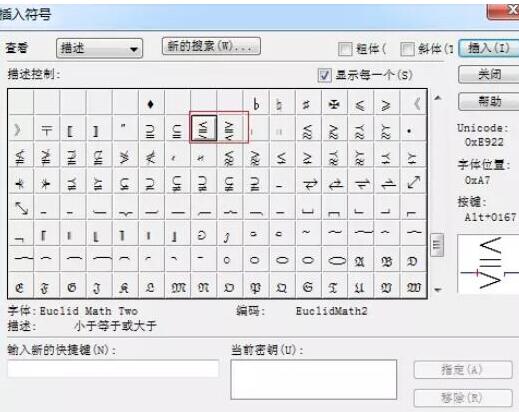
Task: Select the black diamond symbol
Action: click(x=150, y=104)
